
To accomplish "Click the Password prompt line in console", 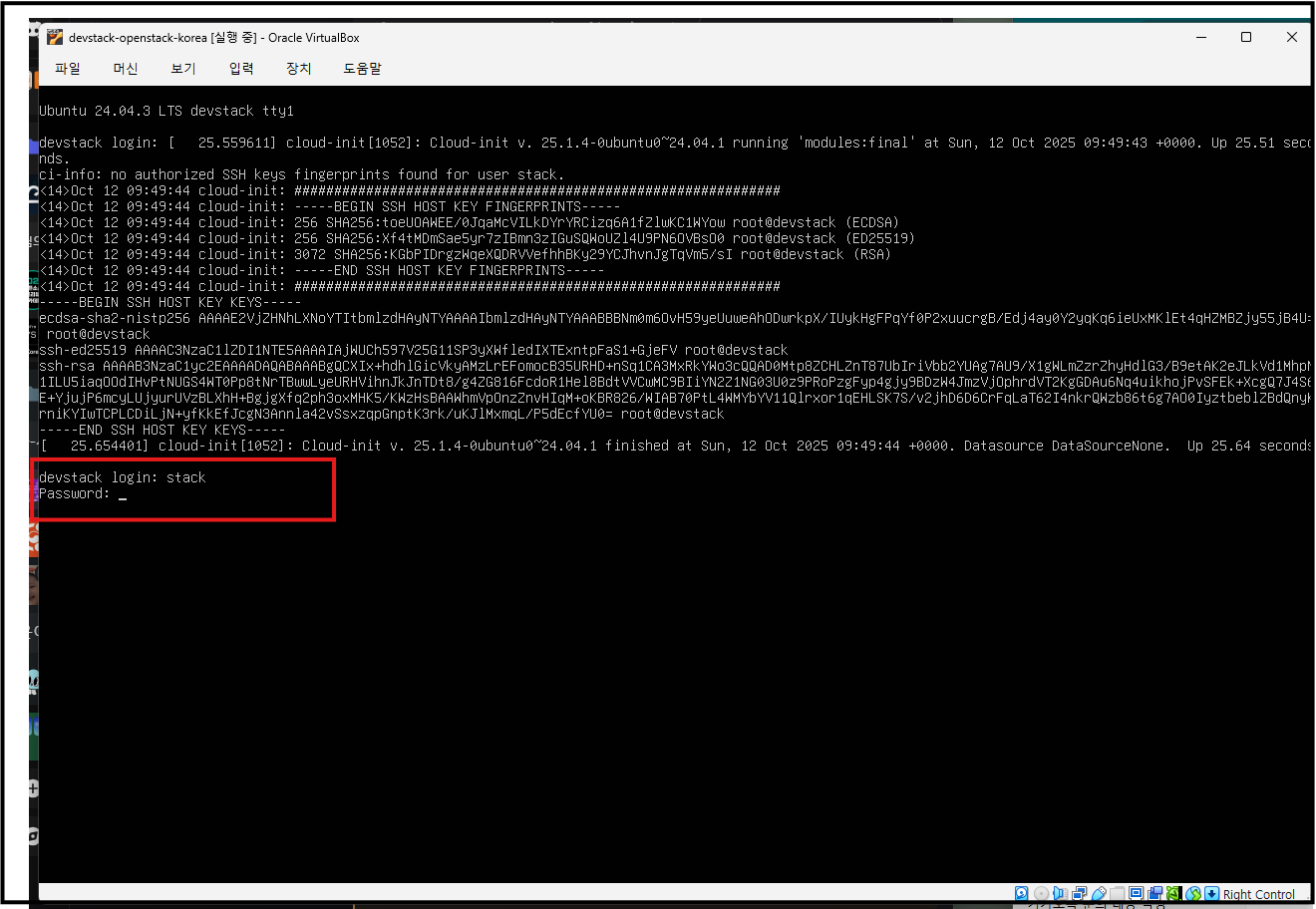I will pos(83,493).
